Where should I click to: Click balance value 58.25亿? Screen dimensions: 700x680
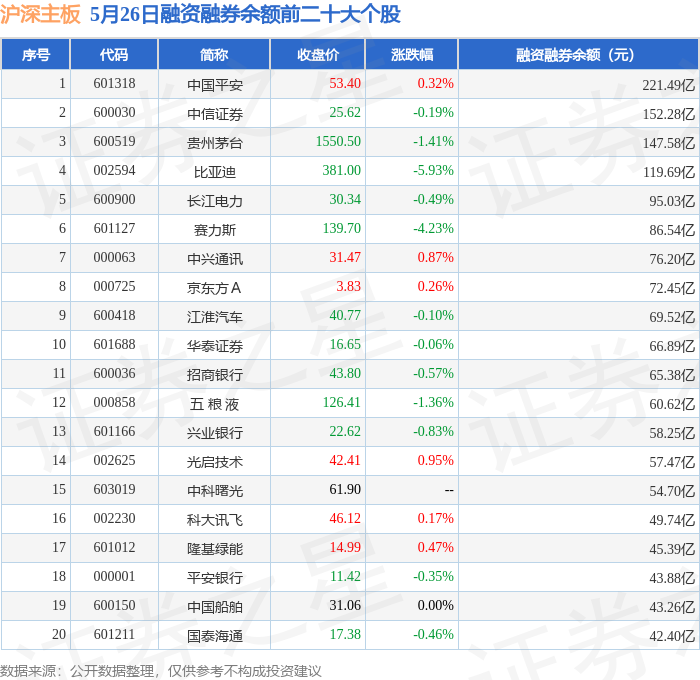672,433
